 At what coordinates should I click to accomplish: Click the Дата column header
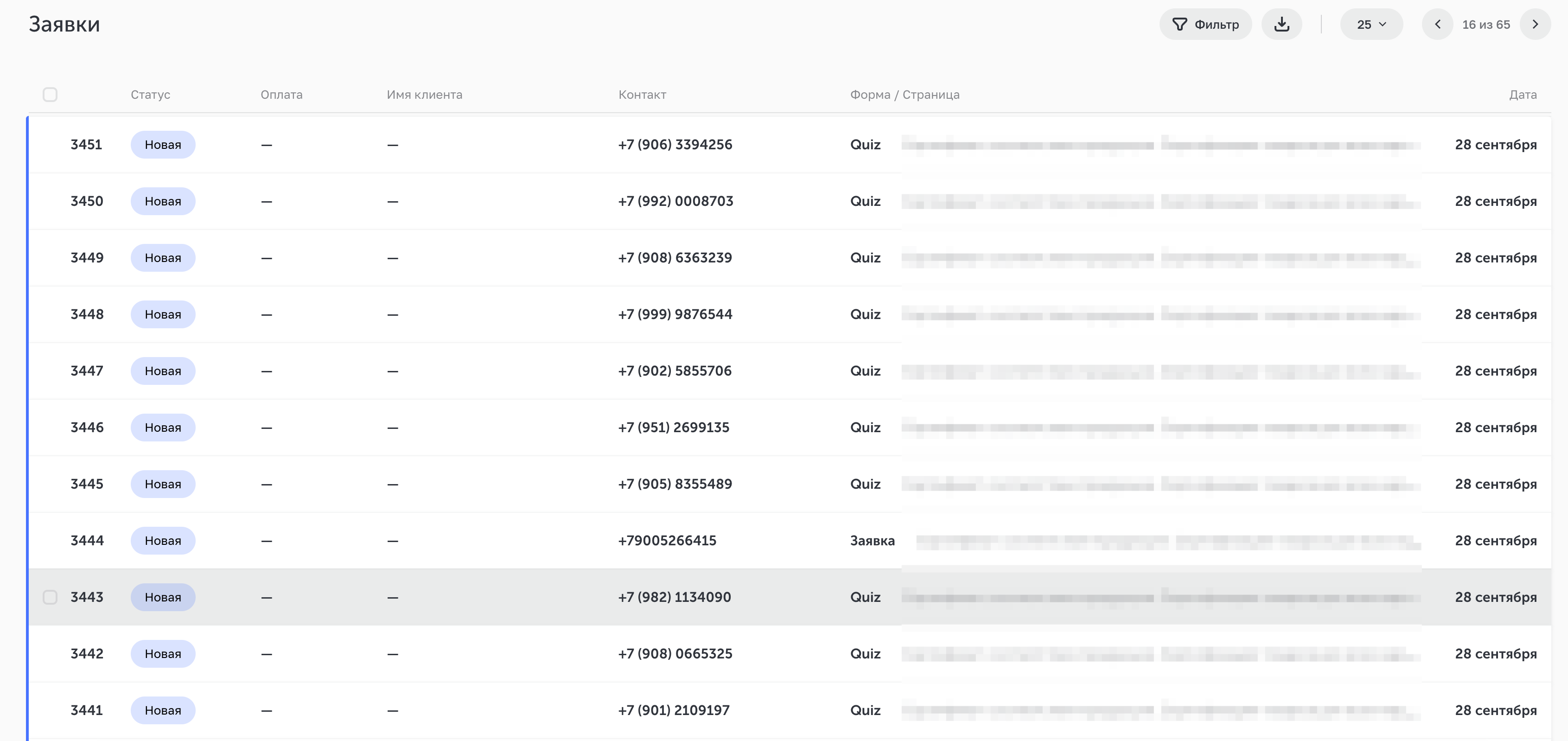[x=1523, y=95]
